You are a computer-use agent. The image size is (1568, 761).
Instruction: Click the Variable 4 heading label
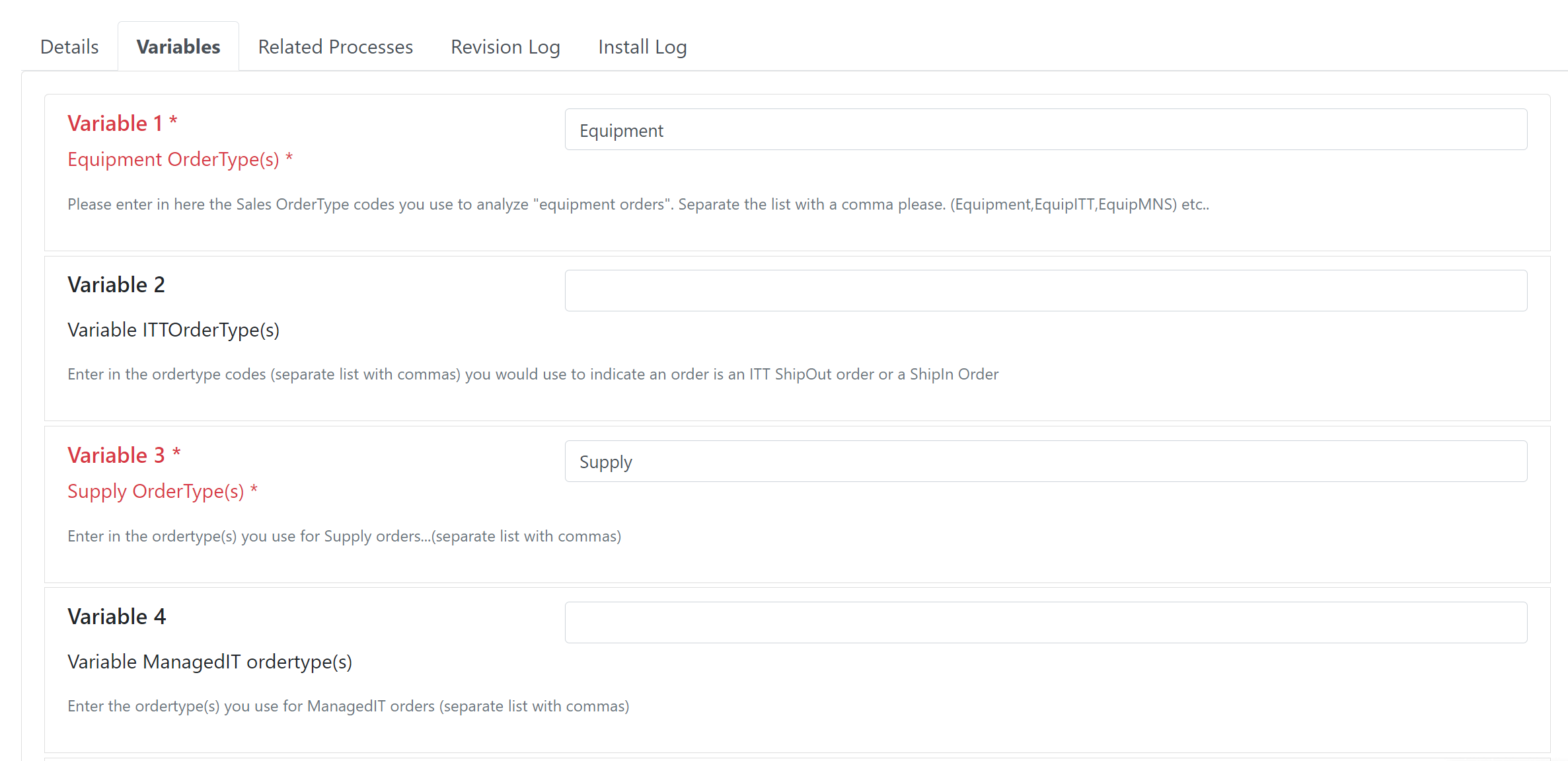pyautogui.click(x=117, y=617)
